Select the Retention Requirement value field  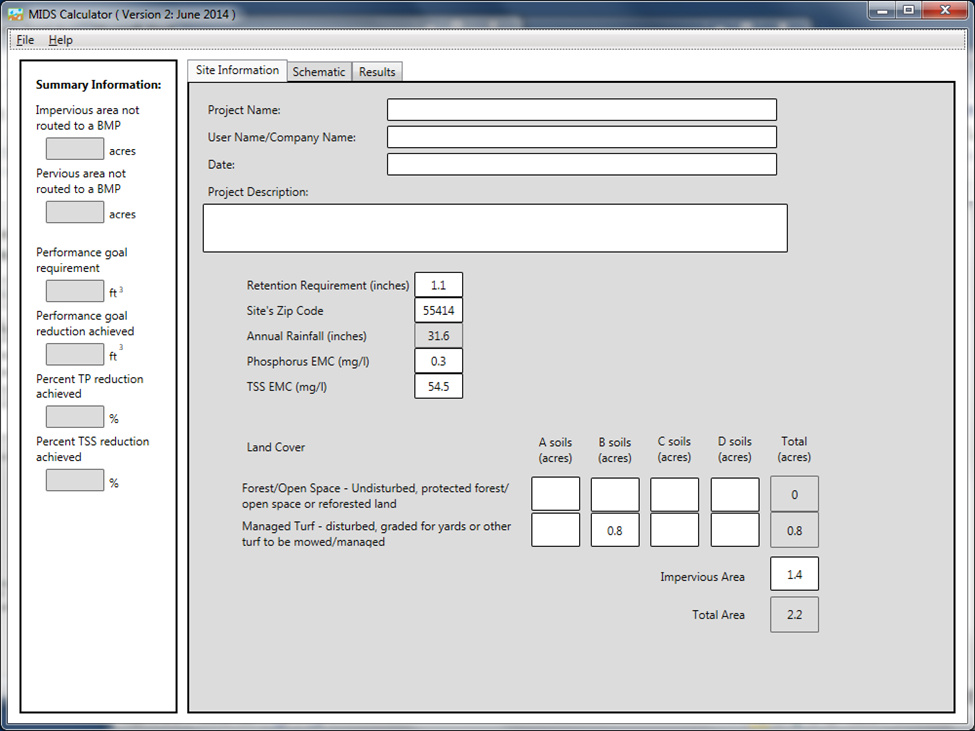pyautogui.click(x=438, y=285)
